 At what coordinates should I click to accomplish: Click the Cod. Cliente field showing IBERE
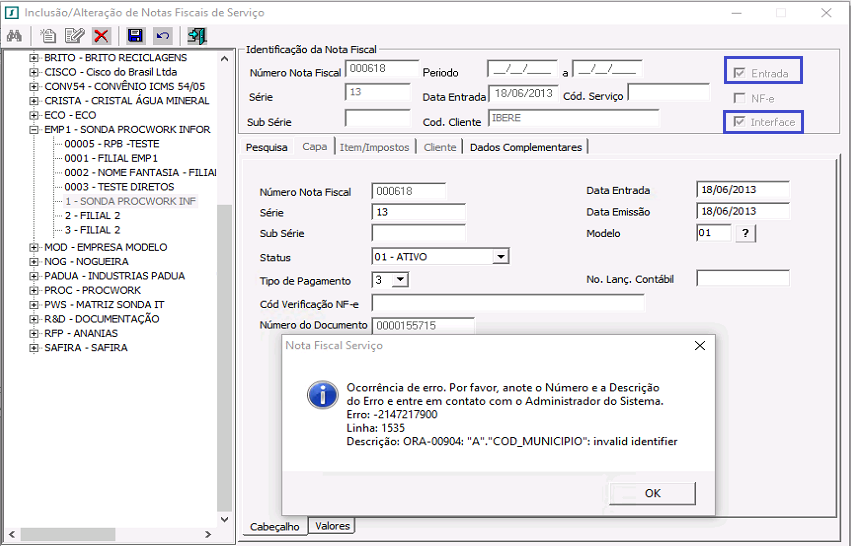click(574, 118)
